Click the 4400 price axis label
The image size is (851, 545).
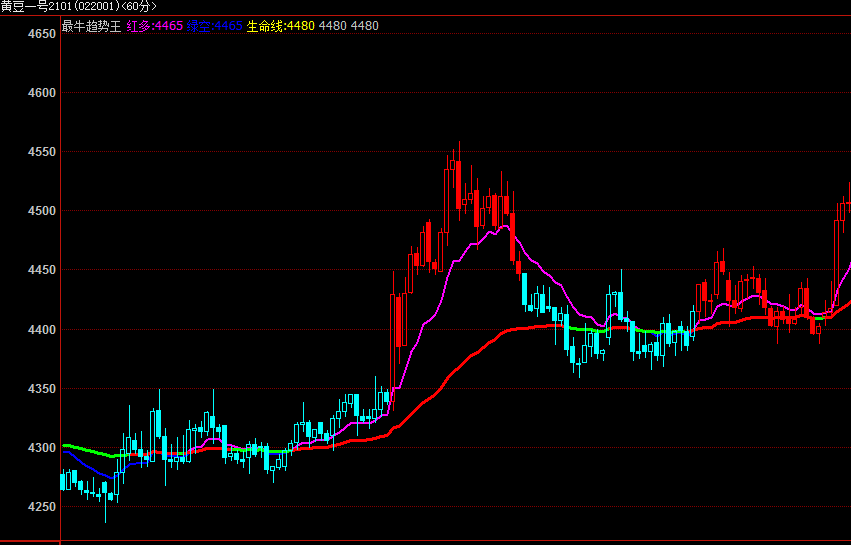42,329
